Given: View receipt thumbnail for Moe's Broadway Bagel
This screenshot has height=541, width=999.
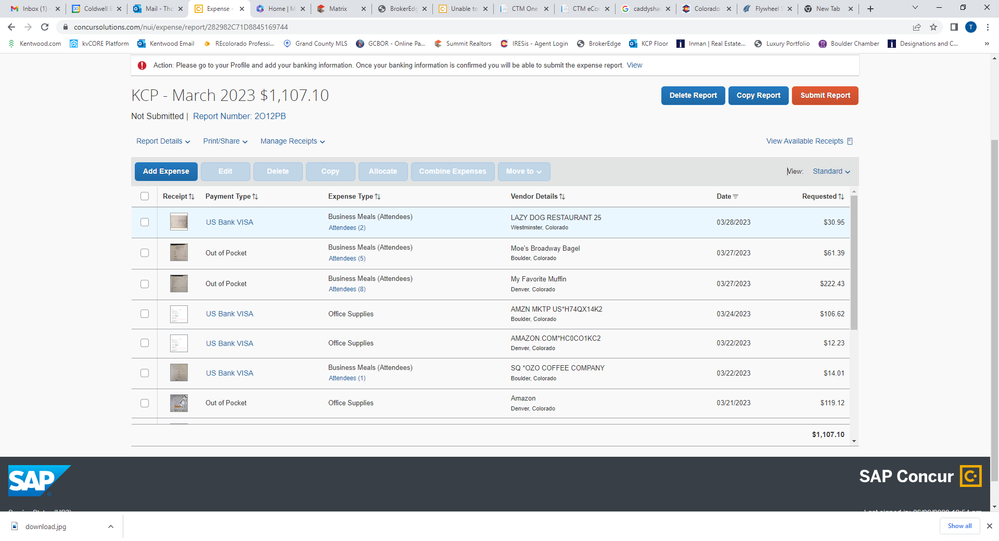Looking at the screenshot, I should click(x=178, y=252).
